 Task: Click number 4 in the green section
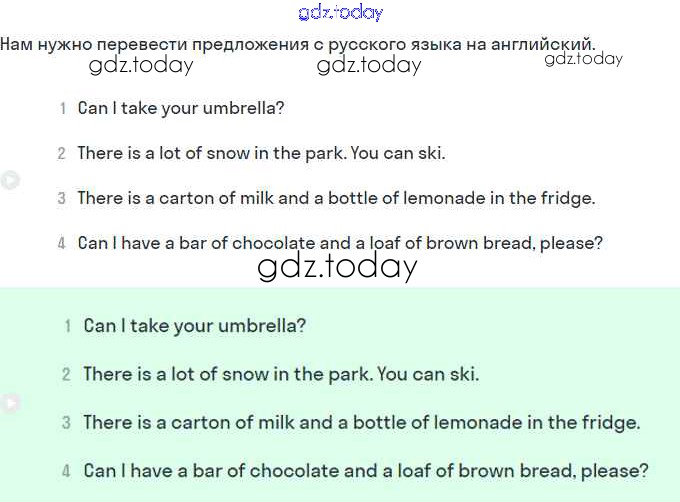click(x=67, y=471)
